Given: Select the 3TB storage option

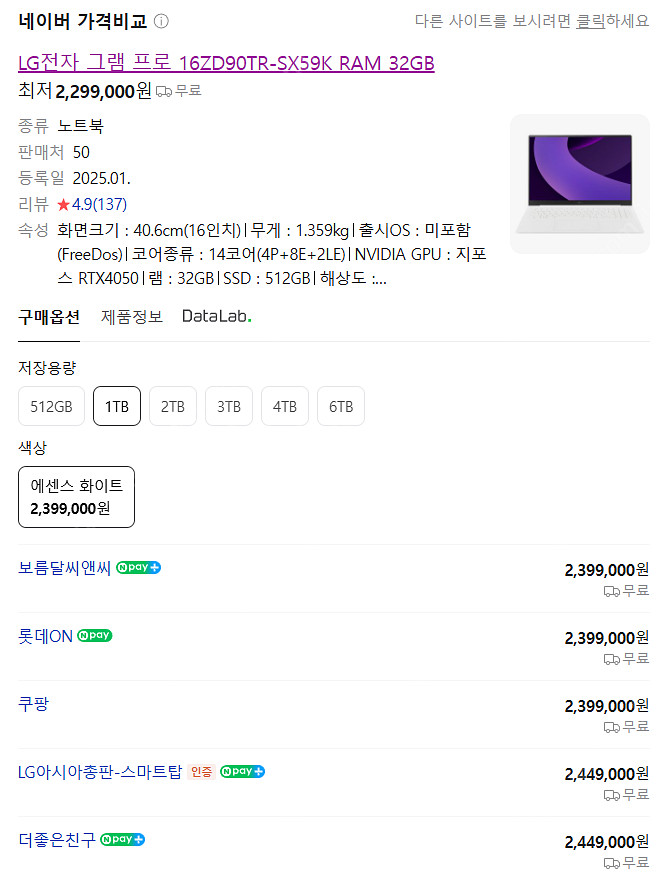Looking at the screenshot, I should (x=229, y=406).
